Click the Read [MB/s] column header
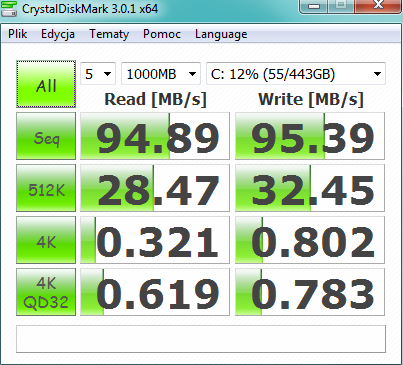The height and width of the screenshot is (365, 403). click(155, 99)
